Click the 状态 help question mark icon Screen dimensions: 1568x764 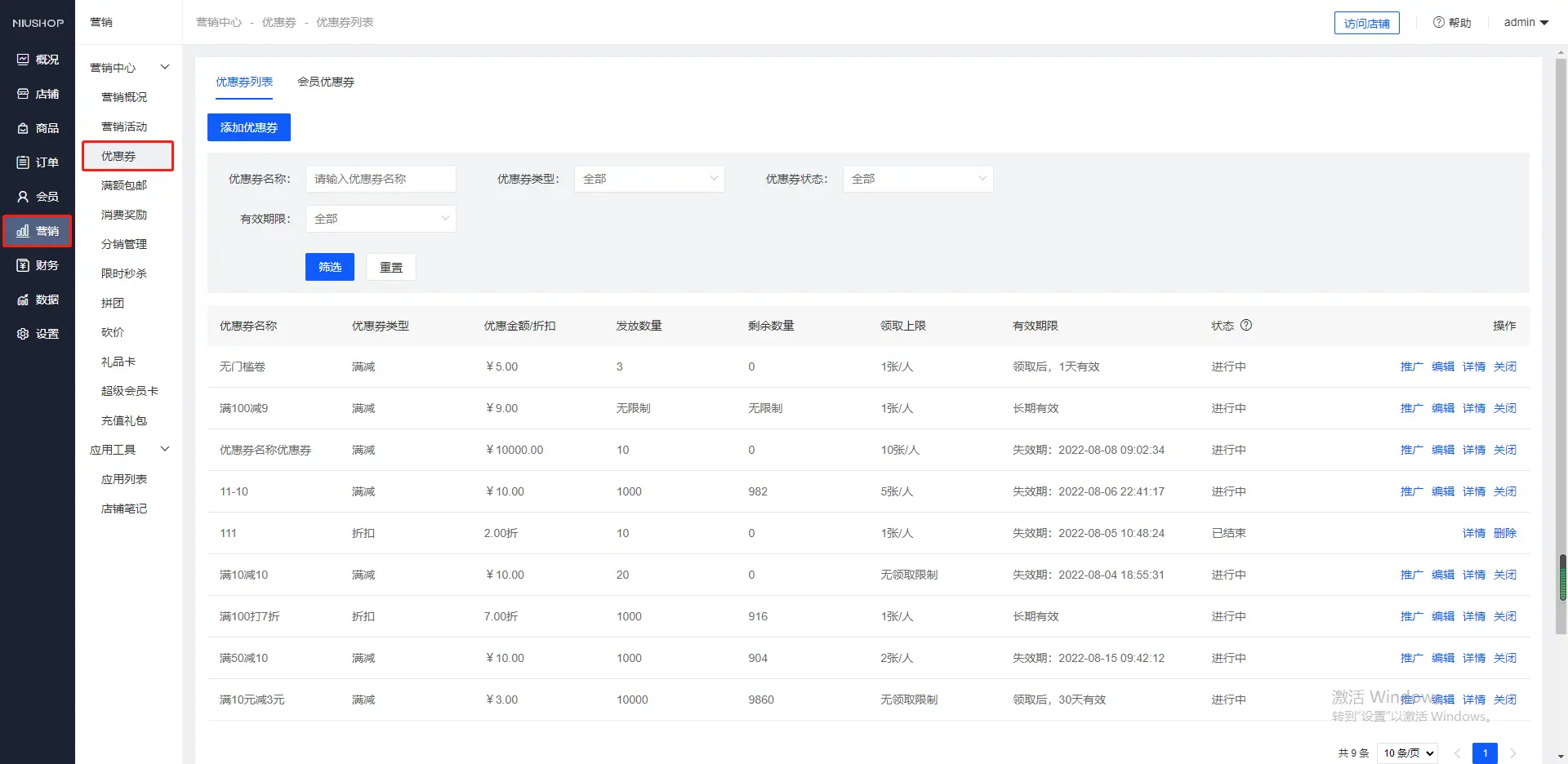(1246, 325)
